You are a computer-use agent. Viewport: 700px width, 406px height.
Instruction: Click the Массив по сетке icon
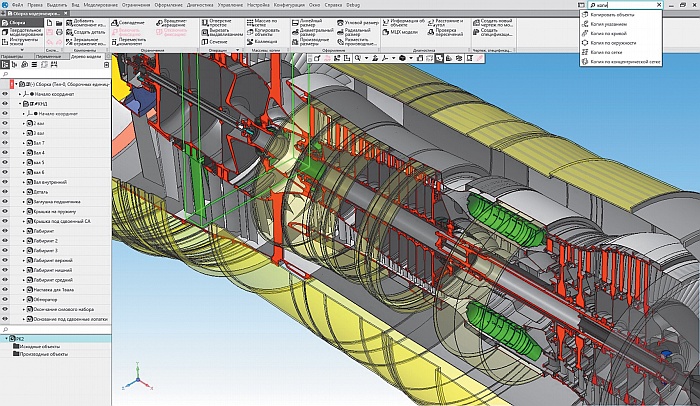(250, 21)
